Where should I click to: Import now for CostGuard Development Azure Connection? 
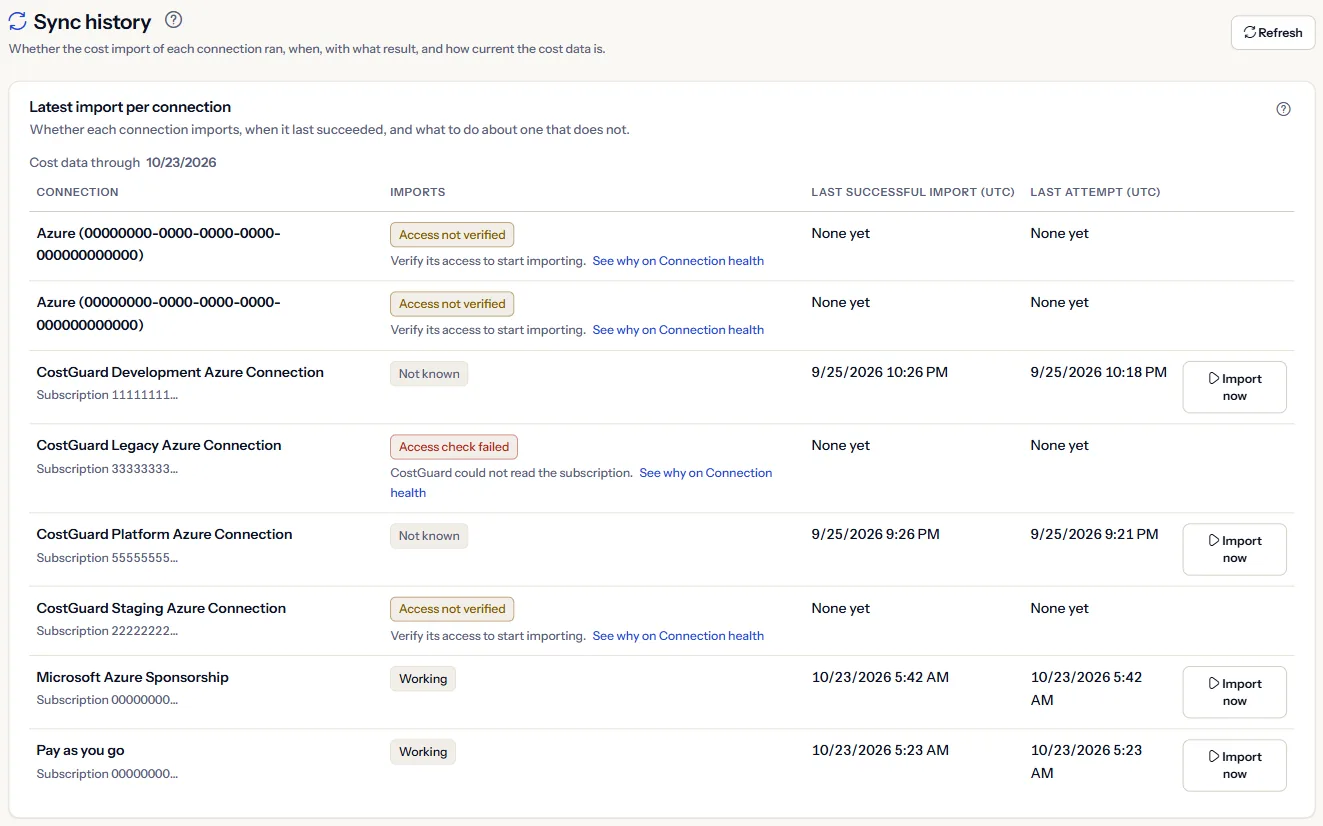tap(1234, 387)
